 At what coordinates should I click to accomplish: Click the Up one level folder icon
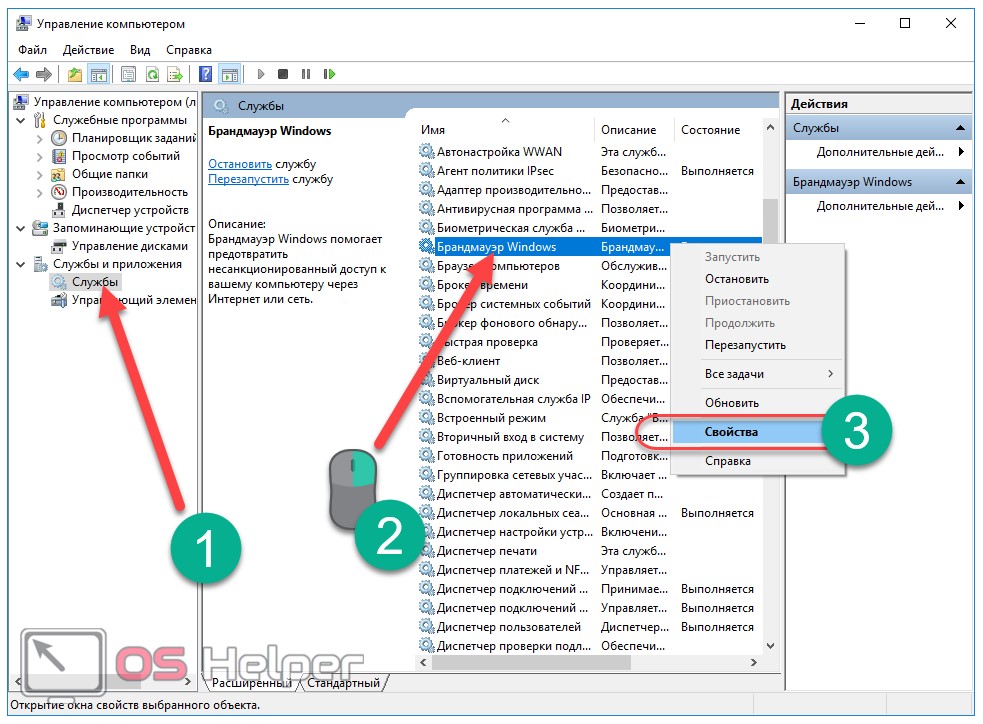pos(75,74)
